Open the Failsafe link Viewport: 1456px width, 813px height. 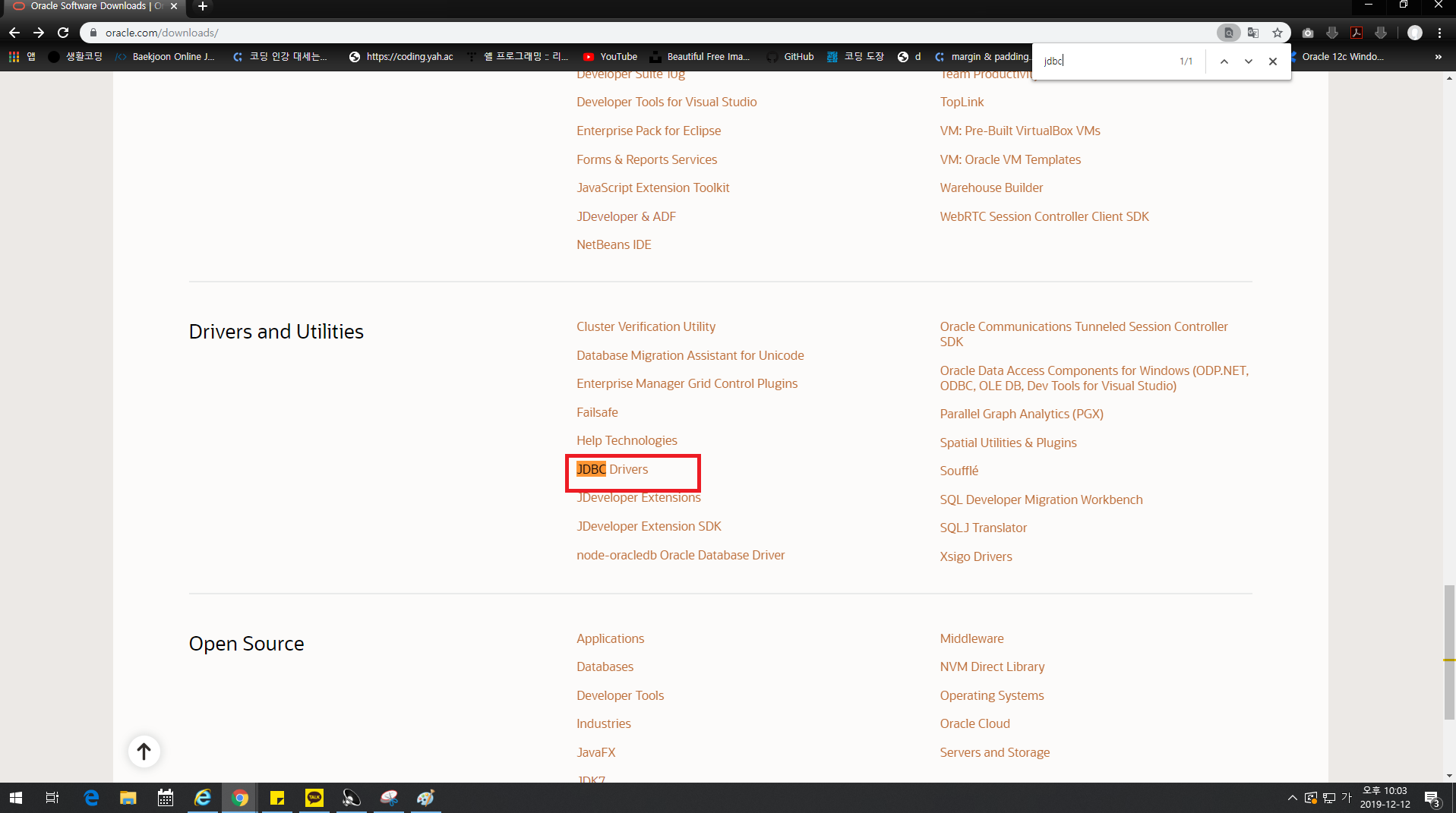[x=597, y=412]
